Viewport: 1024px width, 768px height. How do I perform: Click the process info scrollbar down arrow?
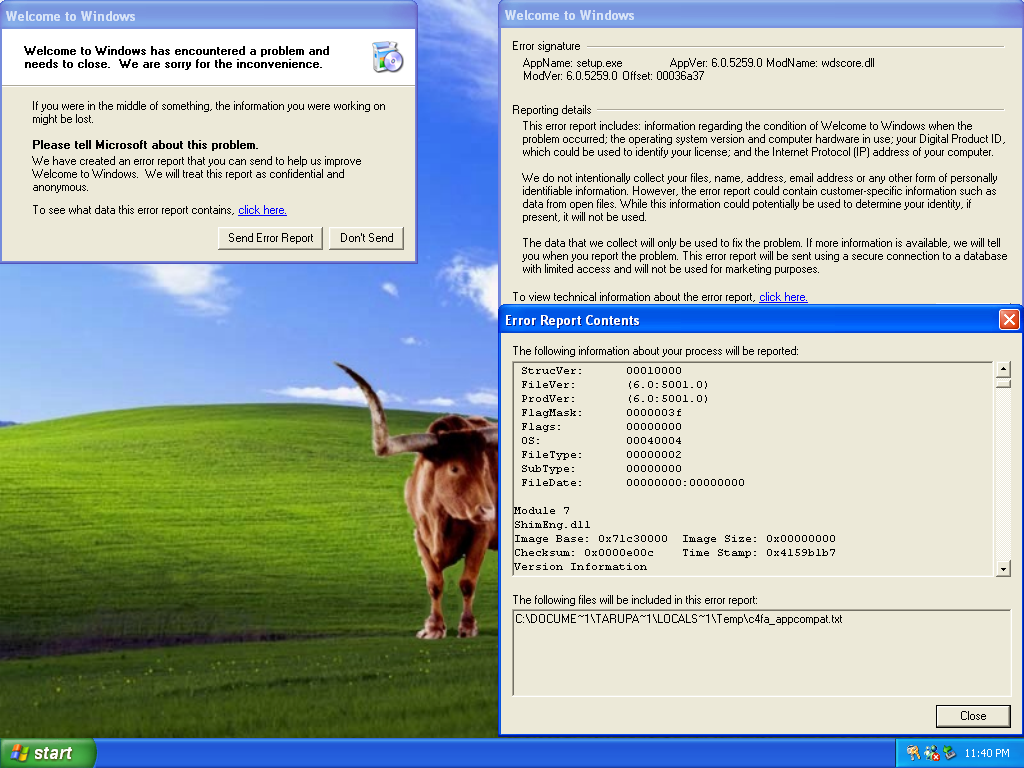[1004, 569]
